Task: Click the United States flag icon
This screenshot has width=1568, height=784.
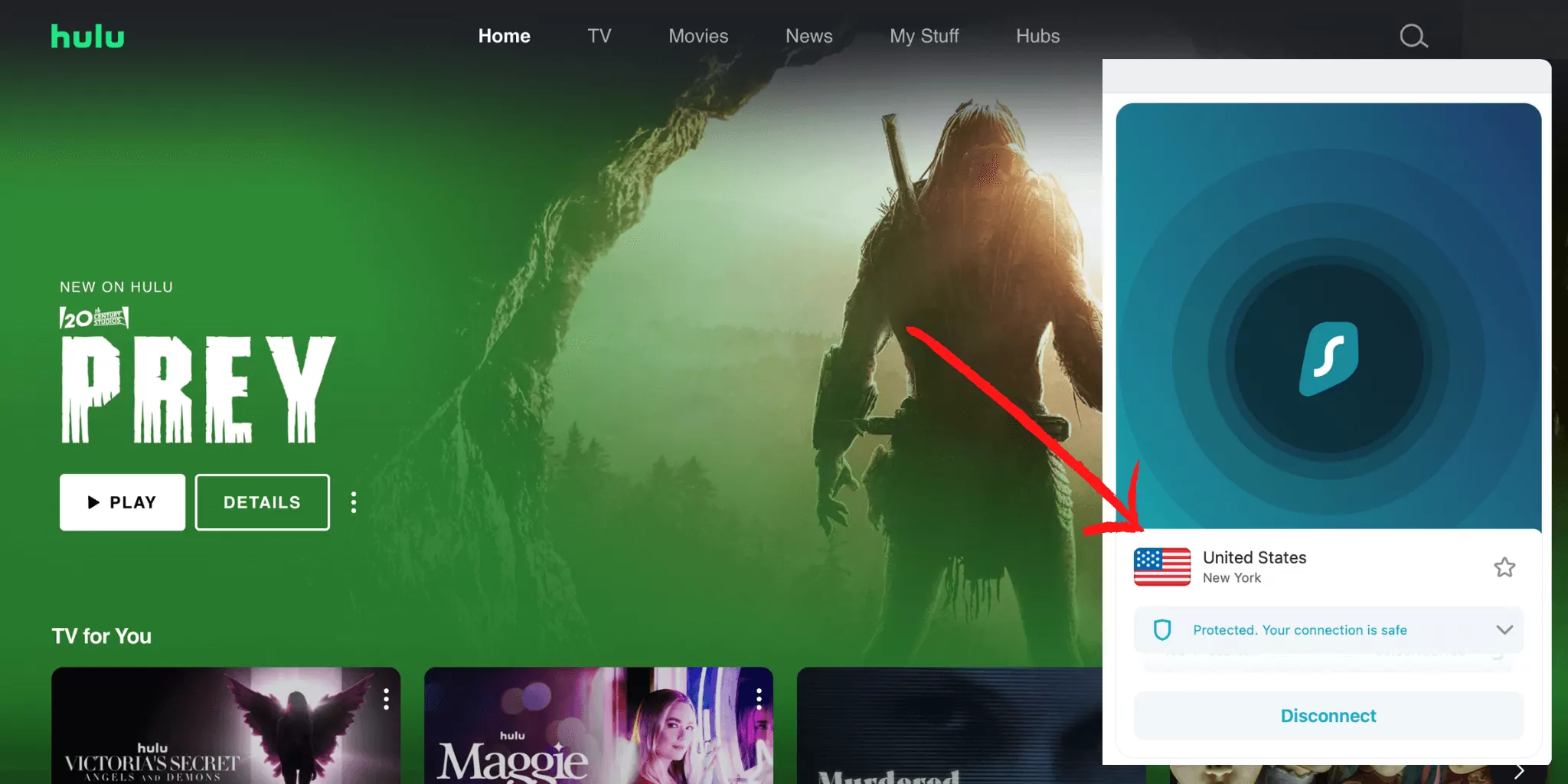Action: [1162, 567]
